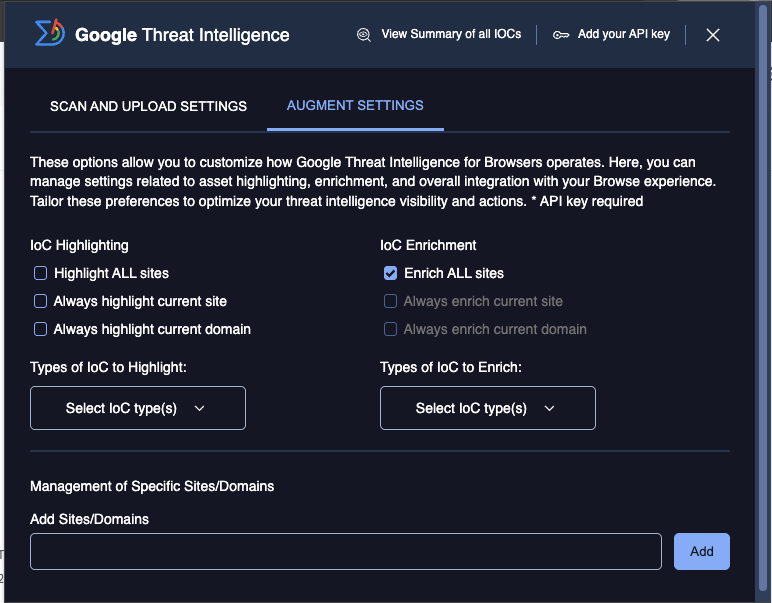The width and height of the screenshot is (772, 603).
Task: Open Types of IoC to Enrich dropdown
Action: [488, 408]
